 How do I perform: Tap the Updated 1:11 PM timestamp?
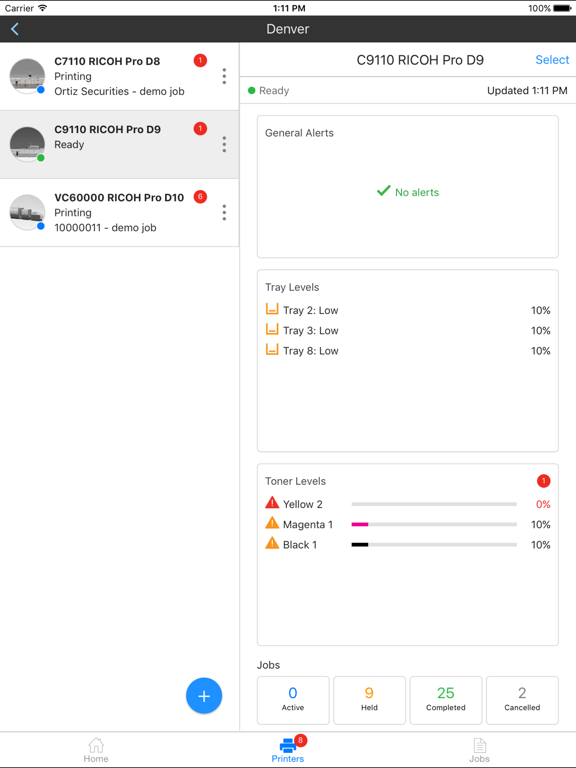[x=527, y=91]
